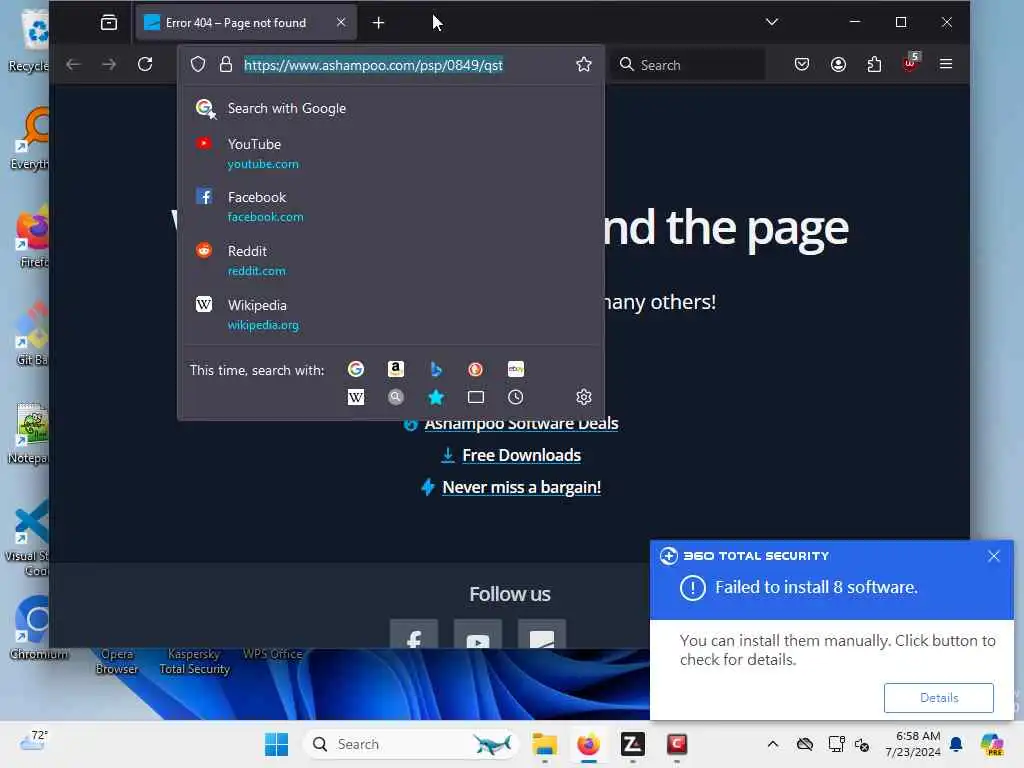Follow the Never miss a bargain link
Viewport: 1024px width, 768px height.
(x=521, y=487)
